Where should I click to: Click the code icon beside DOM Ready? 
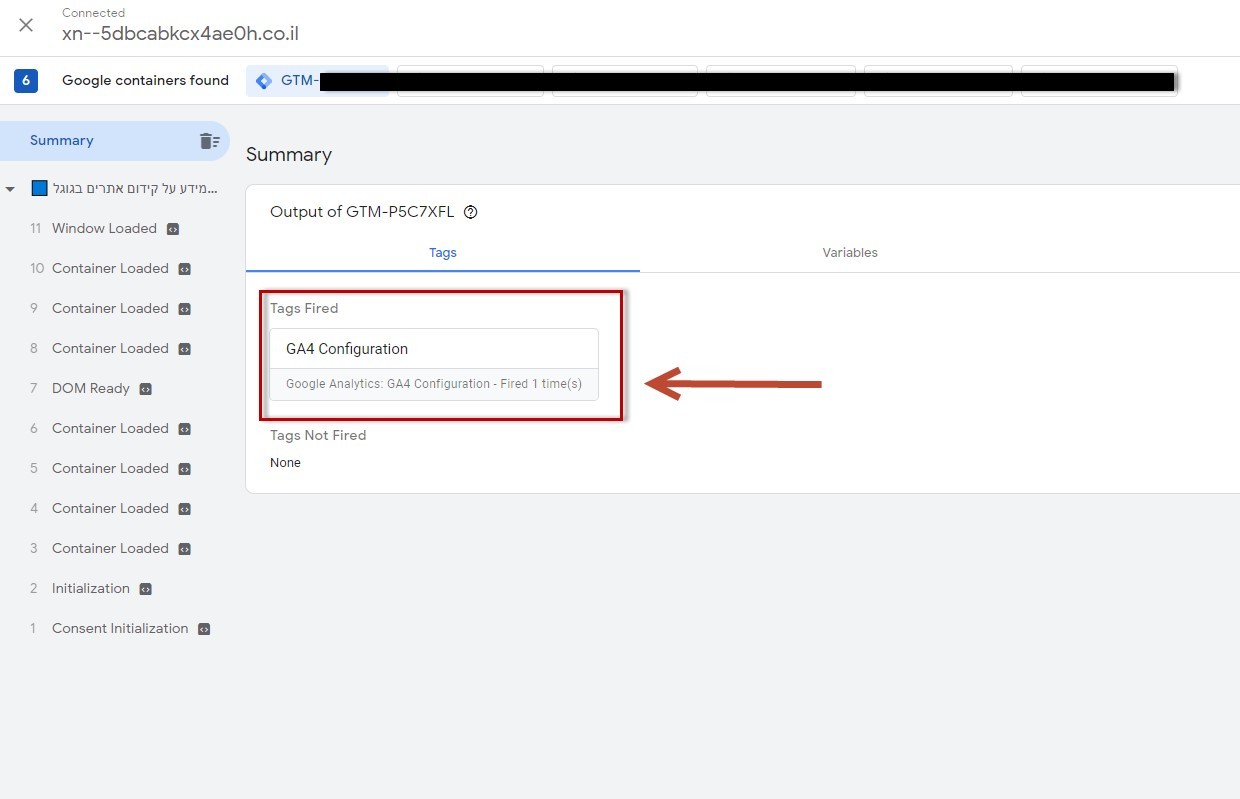pos(146,389)
